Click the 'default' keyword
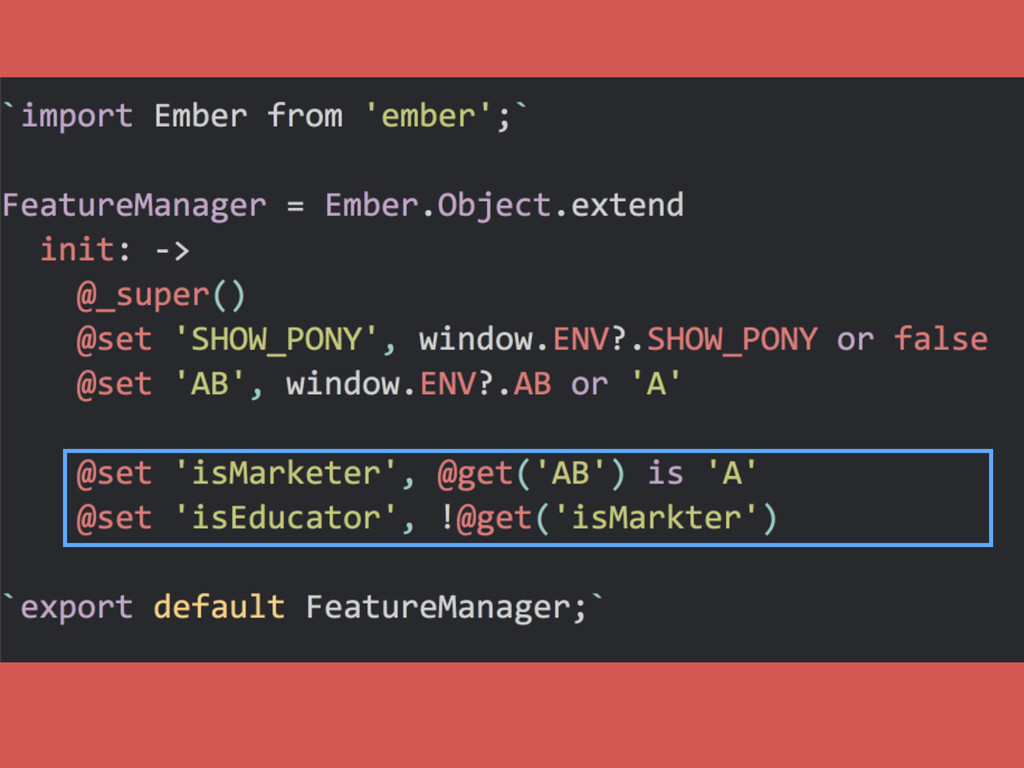The width and height of the screenshot is (1024, 768). pos(219,607)
